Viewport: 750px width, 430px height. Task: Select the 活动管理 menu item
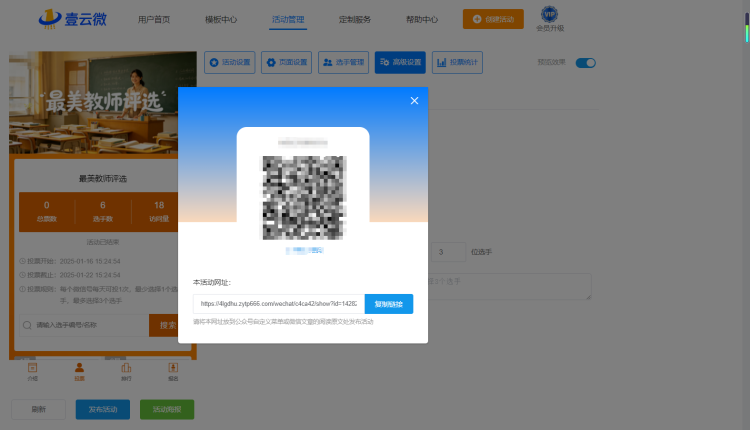(x=288, y=20)
